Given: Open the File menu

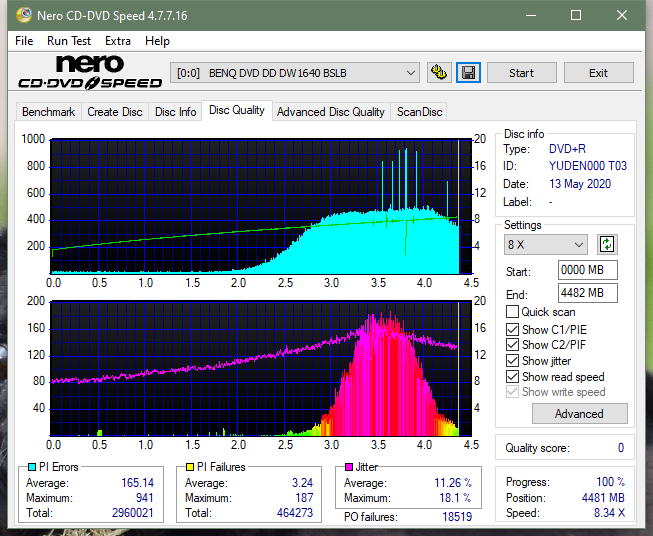Looking at the screenshot, I should [x=24, y=41].
